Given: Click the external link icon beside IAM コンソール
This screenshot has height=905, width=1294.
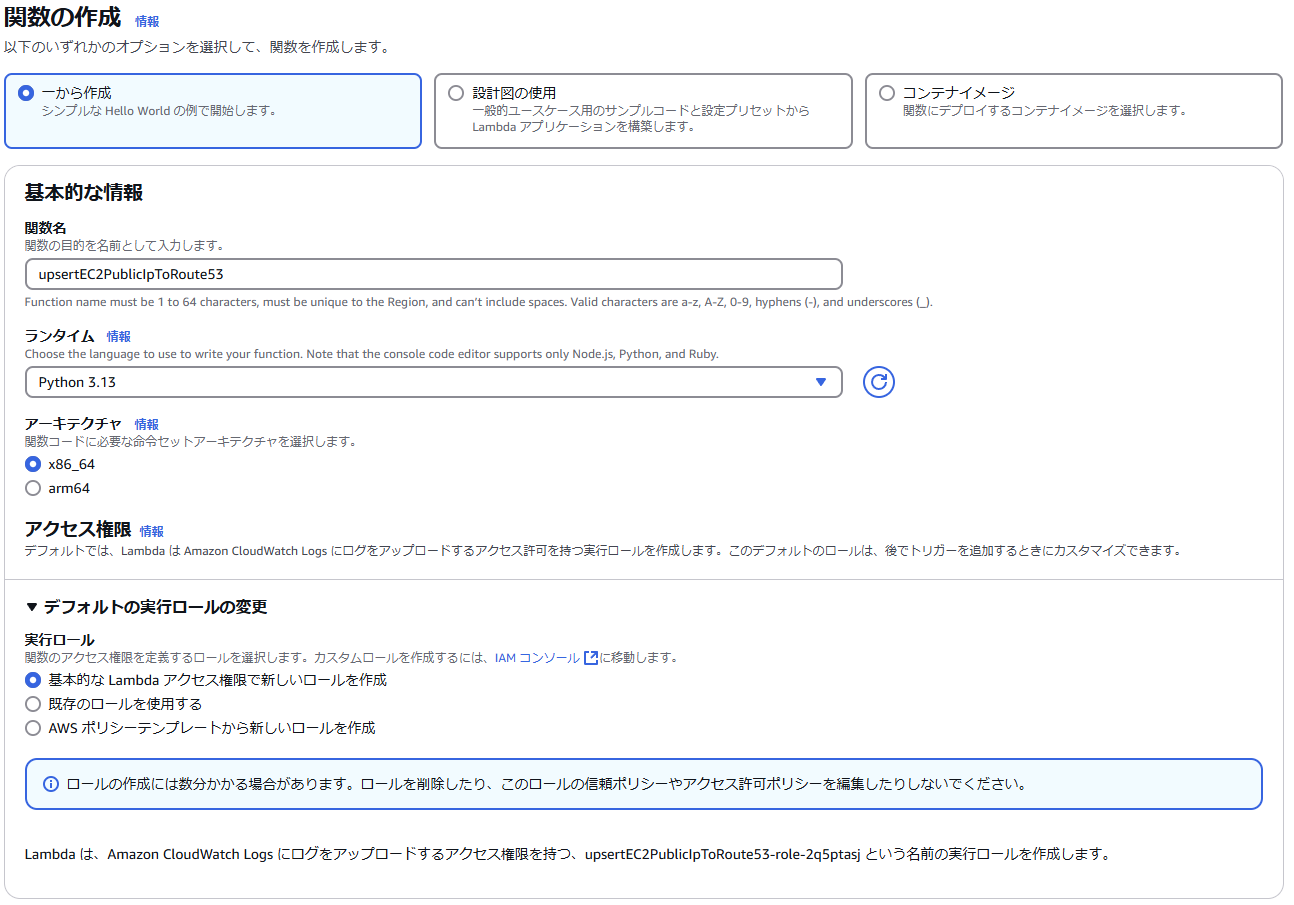Looking at the screenshot, I should [591, 658].
